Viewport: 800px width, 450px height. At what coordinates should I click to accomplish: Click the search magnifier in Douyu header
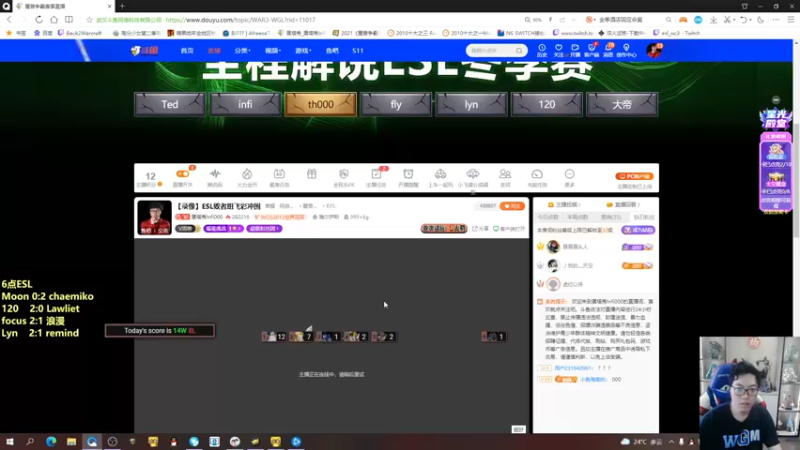click(x=519, y=51)
